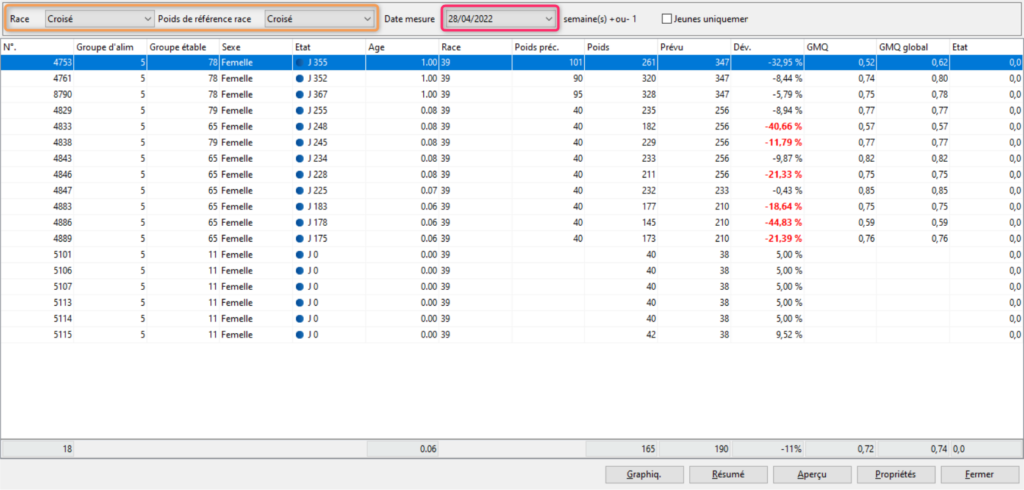The width and height of the screenshot is (1024, 490).
Task: Sort by the GMQ global column header
Action: (912, 46)
